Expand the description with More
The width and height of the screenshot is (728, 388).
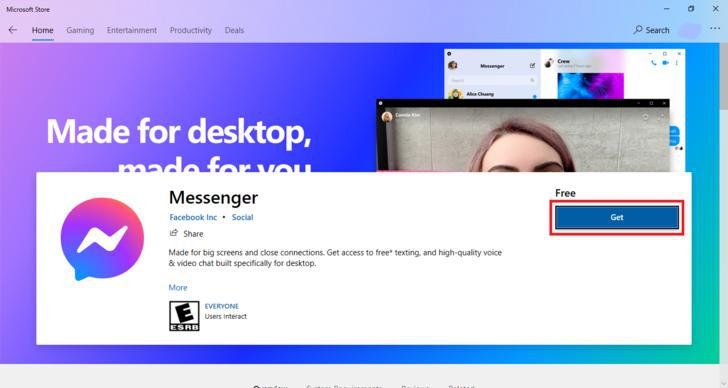point(178,287)
